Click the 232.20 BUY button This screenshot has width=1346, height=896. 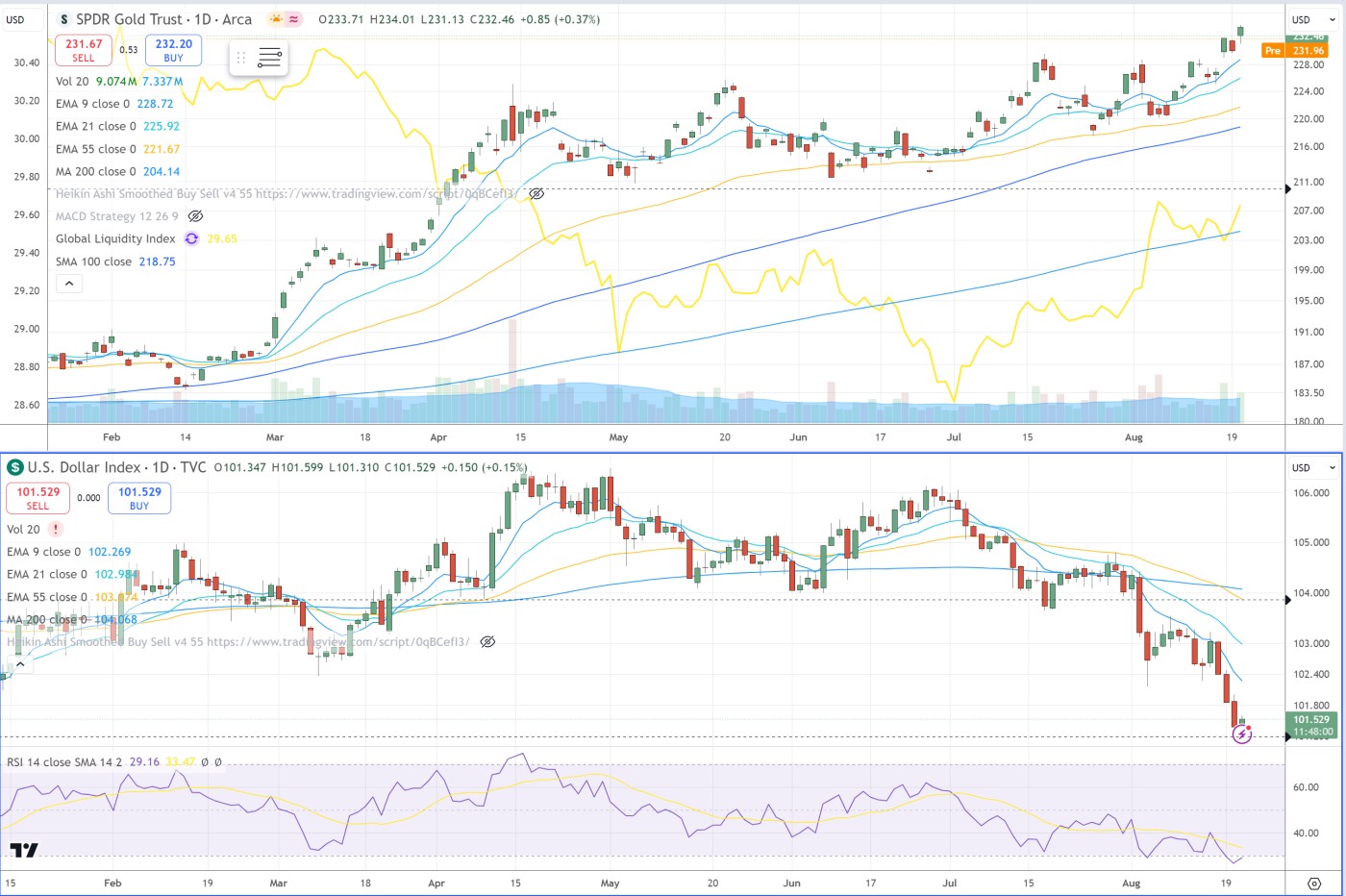[173, 50]
